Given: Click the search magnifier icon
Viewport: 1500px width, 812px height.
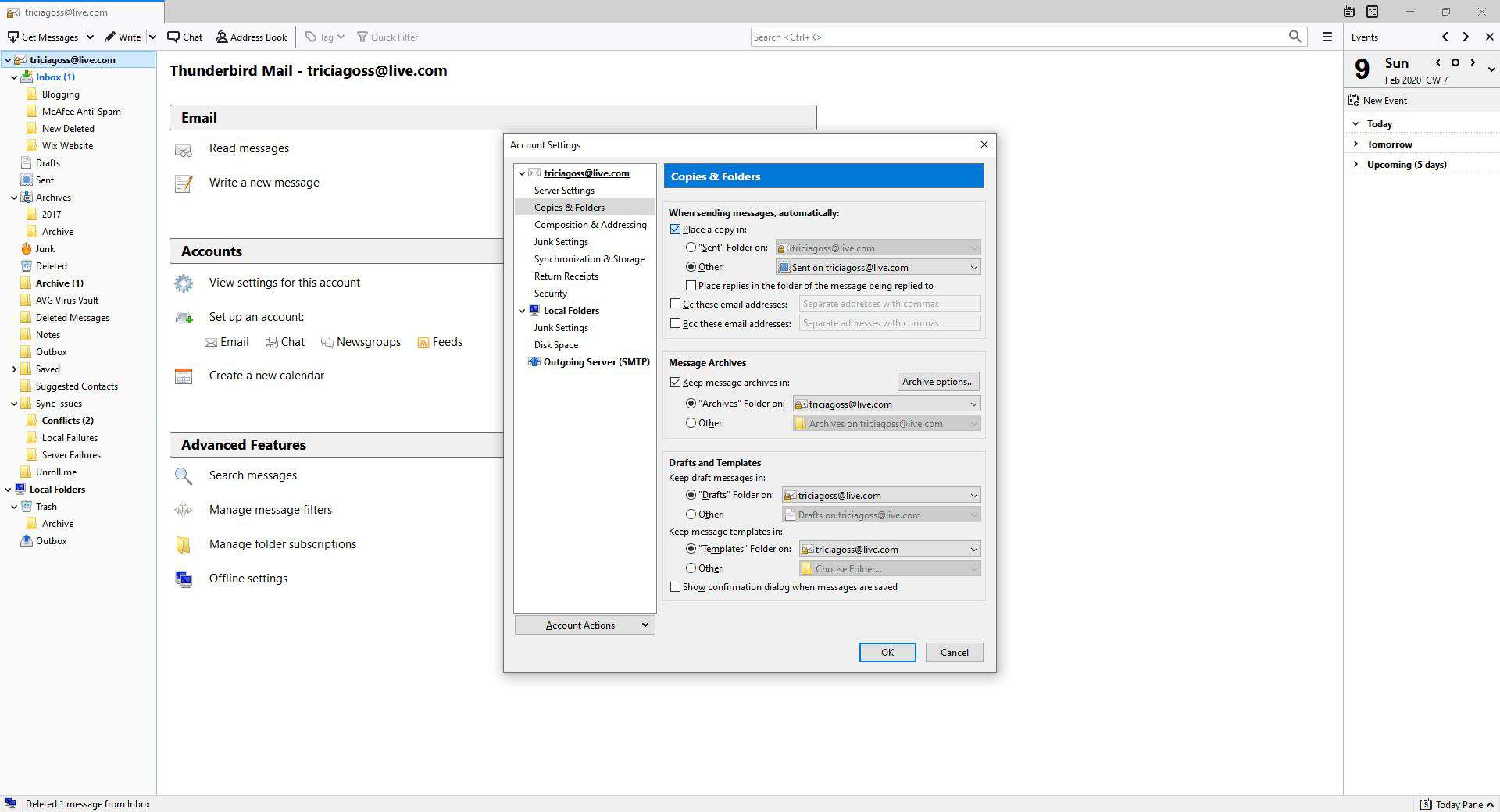Looking at the screenshot, I should 1295,37.
